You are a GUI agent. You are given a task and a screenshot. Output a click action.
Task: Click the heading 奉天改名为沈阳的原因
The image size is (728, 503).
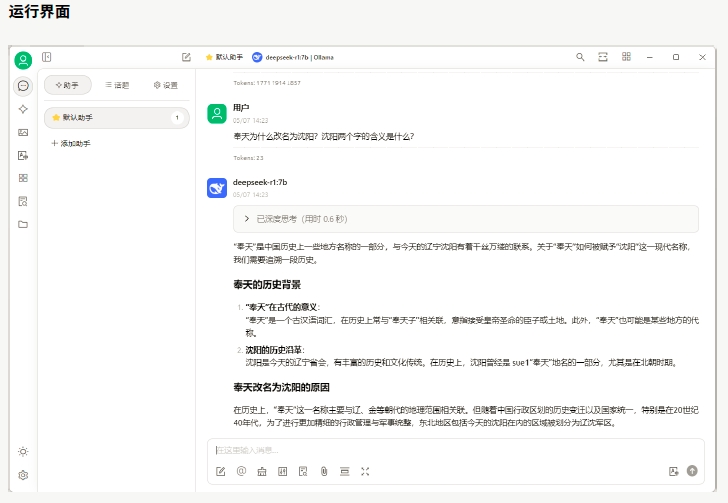[x=281, y=387]
